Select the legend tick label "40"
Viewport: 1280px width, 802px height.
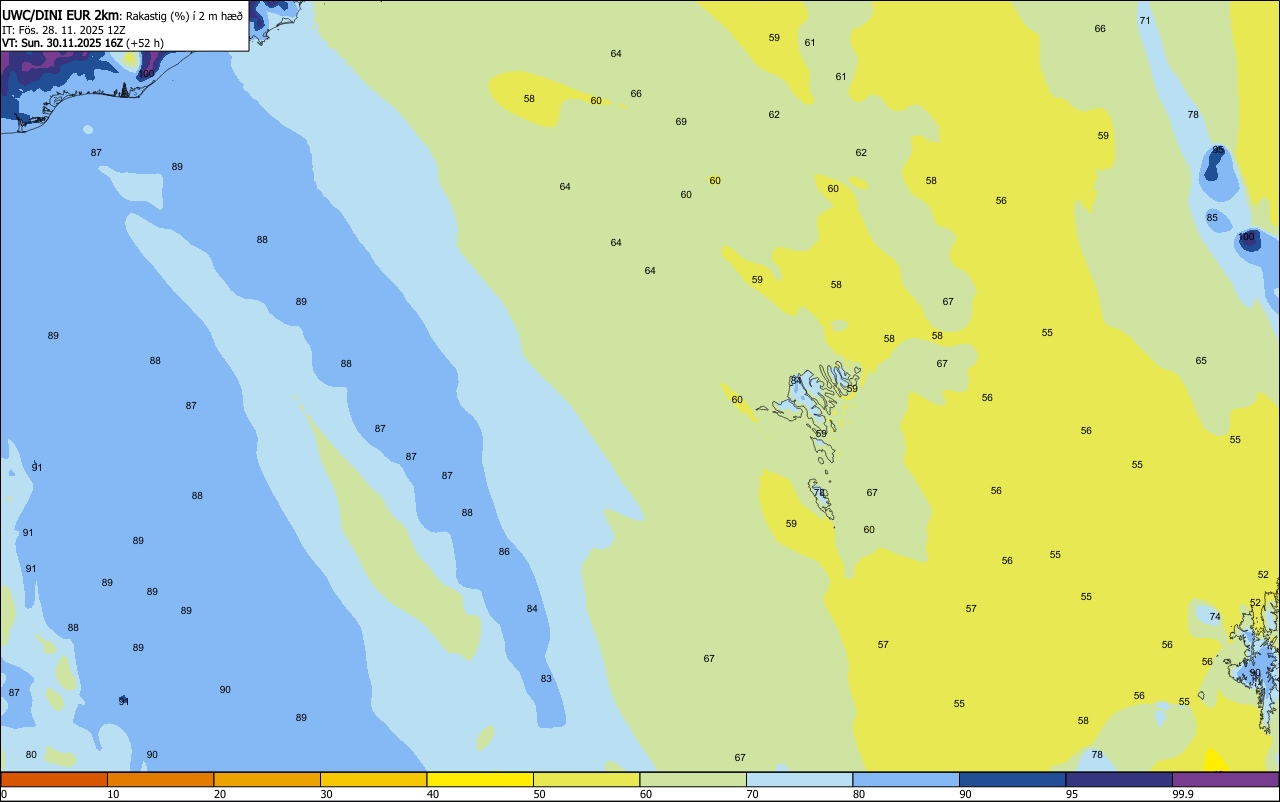[433, 794]
